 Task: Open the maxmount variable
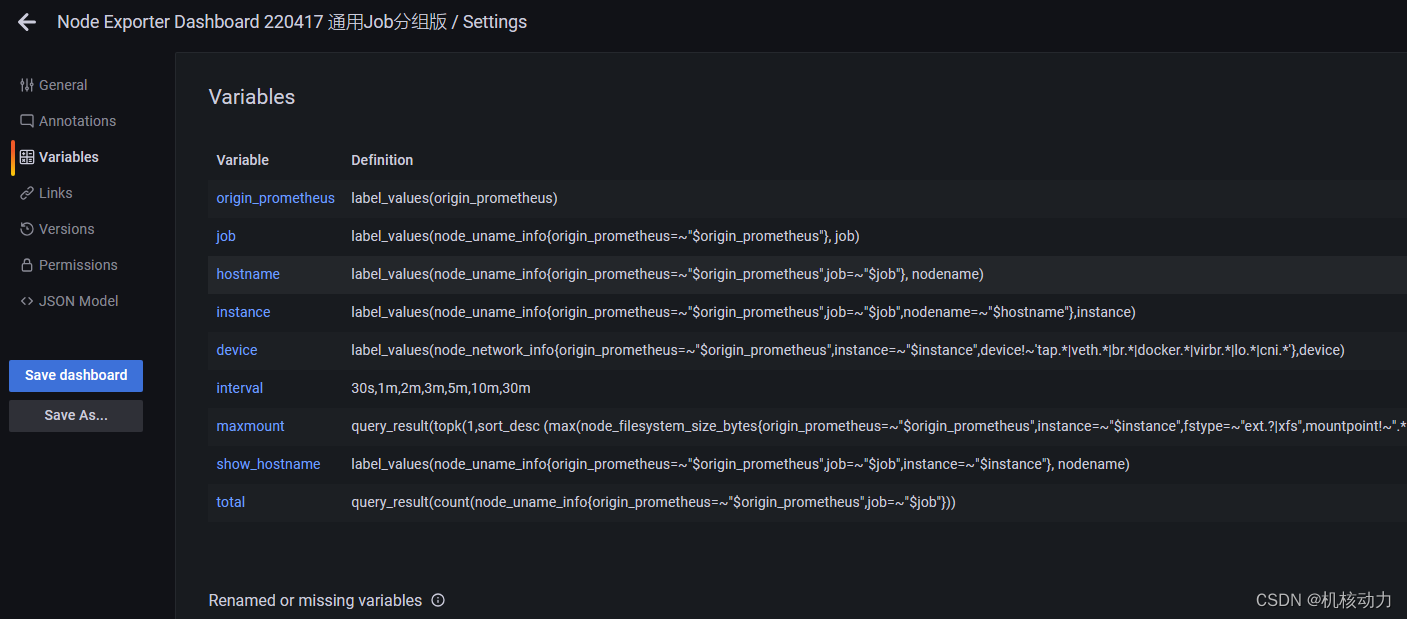coord(250,426)
